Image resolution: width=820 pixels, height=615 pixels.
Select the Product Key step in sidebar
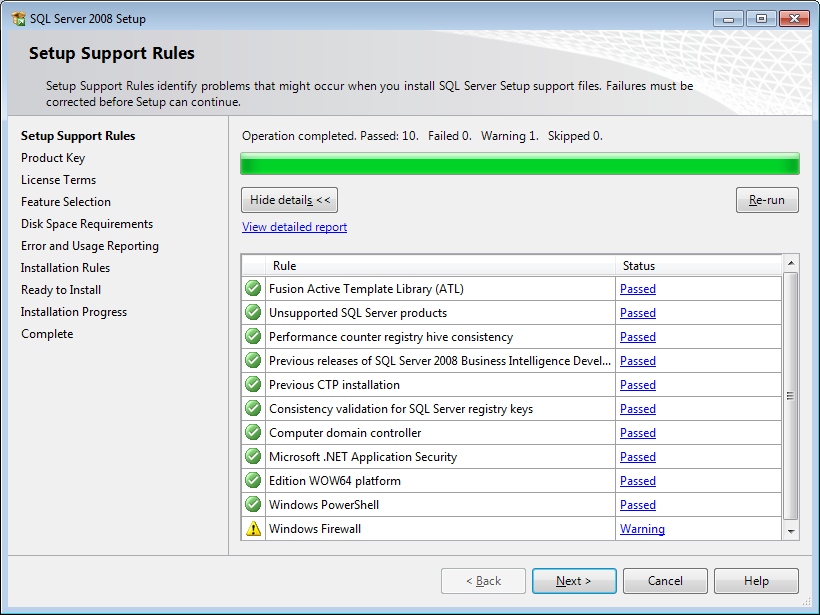[53, 158]
